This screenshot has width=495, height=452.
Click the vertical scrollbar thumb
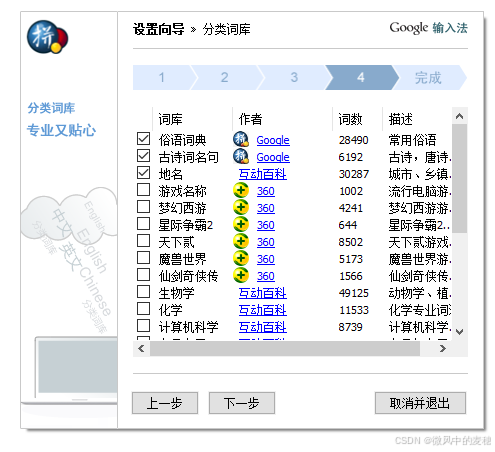pyautogui.click(x=460, y=178)
